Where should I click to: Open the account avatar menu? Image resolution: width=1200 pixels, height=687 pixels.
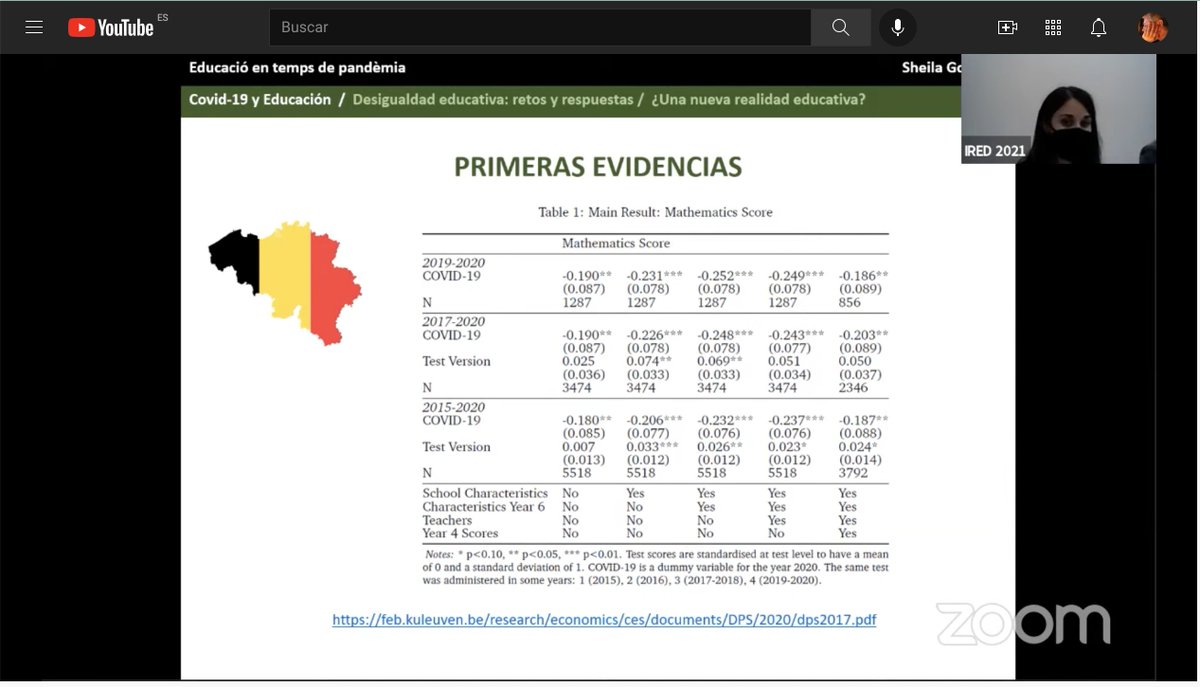[1153, 27]
